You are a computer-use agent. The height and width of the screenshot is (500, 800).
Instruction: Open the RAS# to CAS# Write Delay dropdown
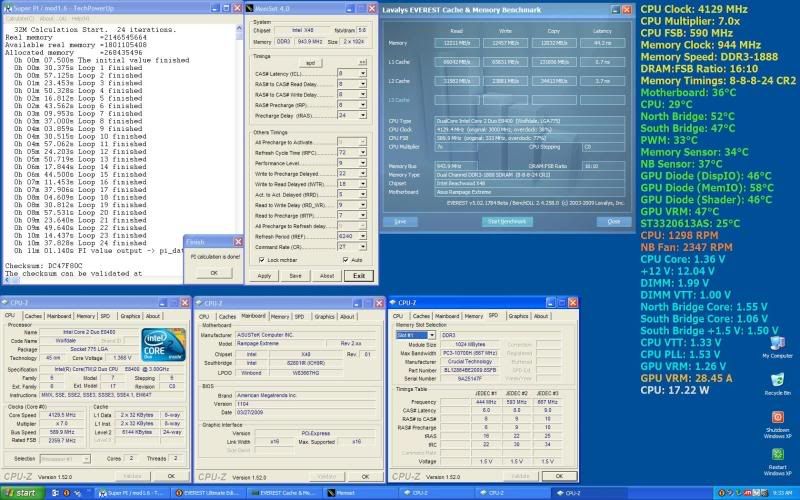363,94
